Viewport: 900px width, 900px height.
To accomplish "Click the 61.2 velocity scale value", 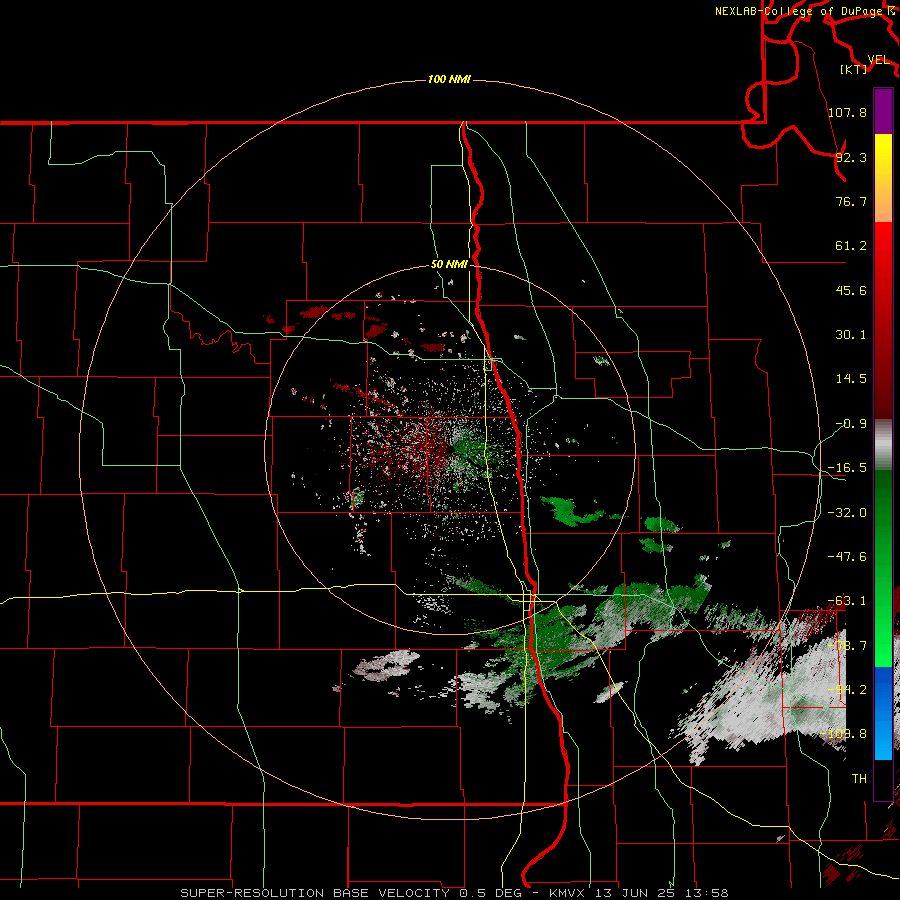I will 851,246.
